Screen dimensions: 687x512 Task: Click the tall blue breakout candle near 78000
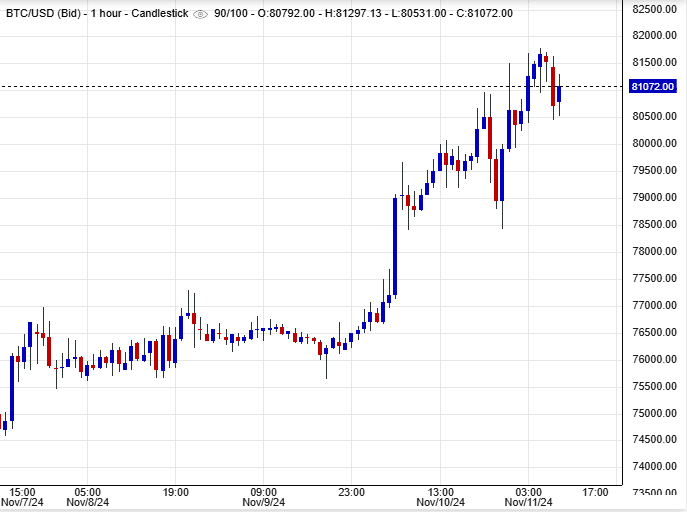coord(395,245)
